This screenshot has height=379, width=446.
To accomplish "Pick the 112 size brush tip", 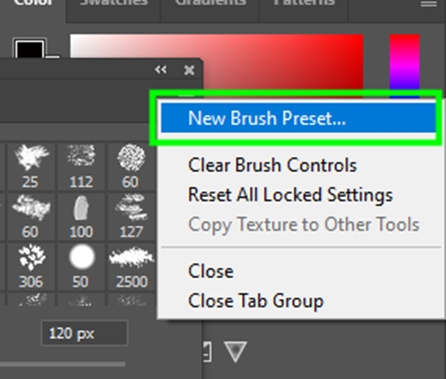I will 81,166.
